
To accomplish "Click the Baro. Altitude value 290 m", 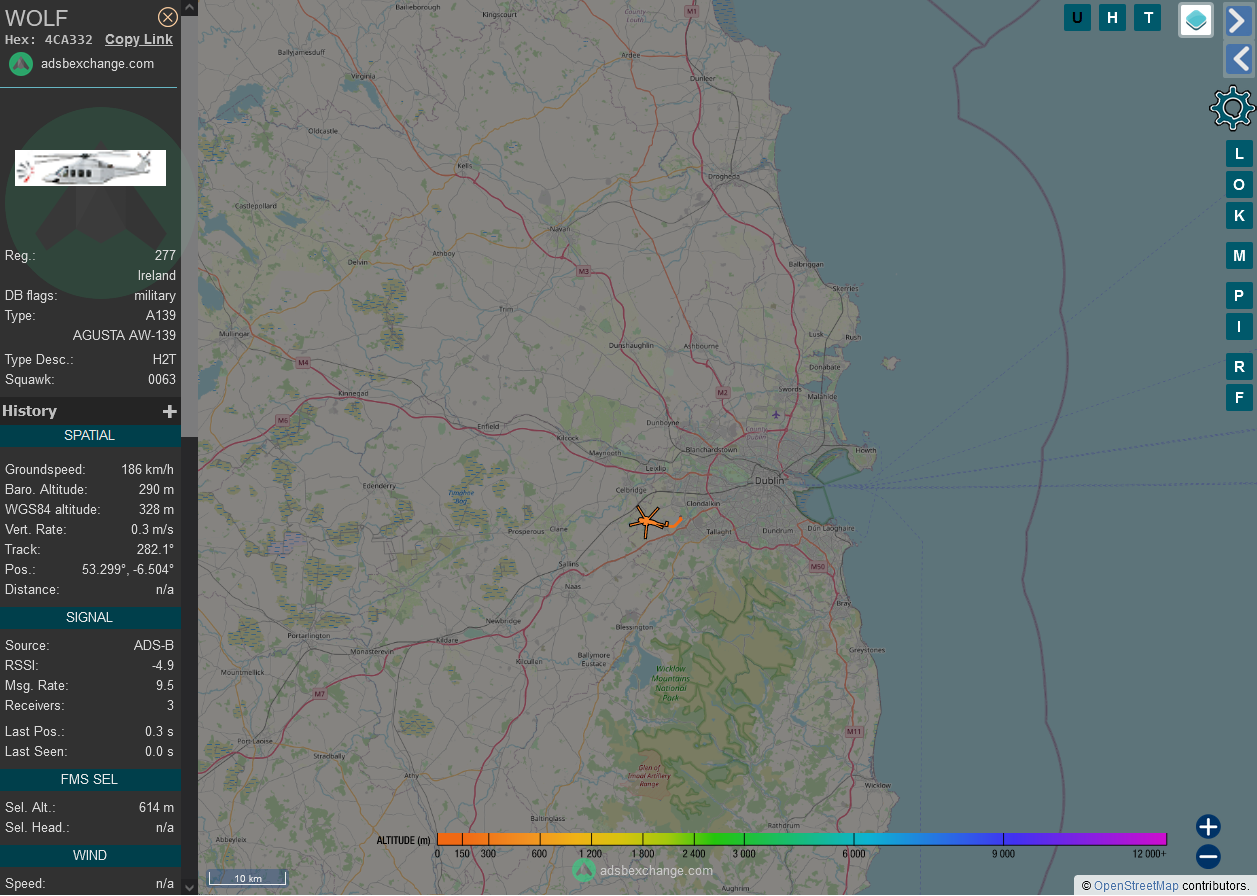I will 156,490.
